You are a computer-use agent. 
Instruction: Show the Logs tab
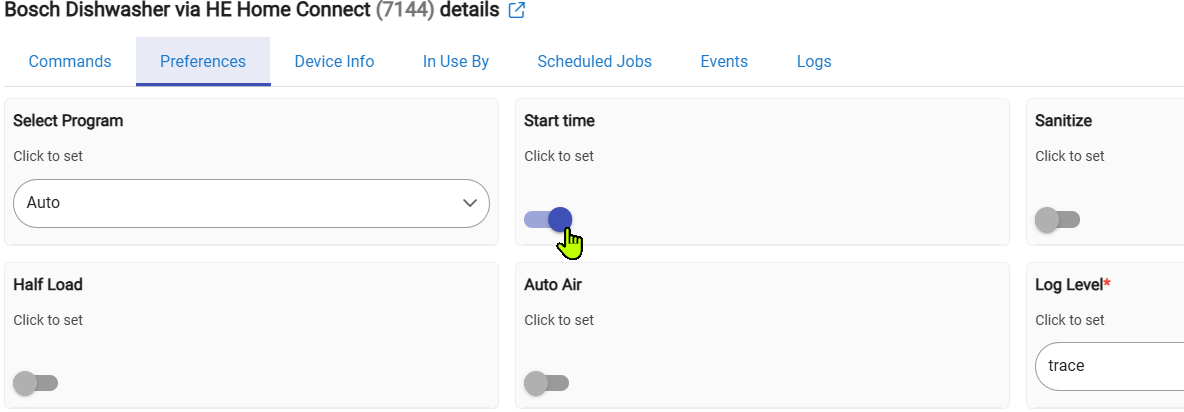(x=814, y=62)
